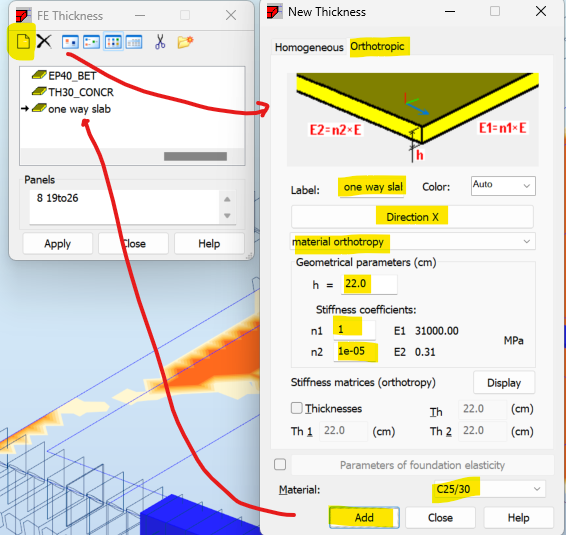Click Close in FE Thickness dialog

click(x=133, y=244)
